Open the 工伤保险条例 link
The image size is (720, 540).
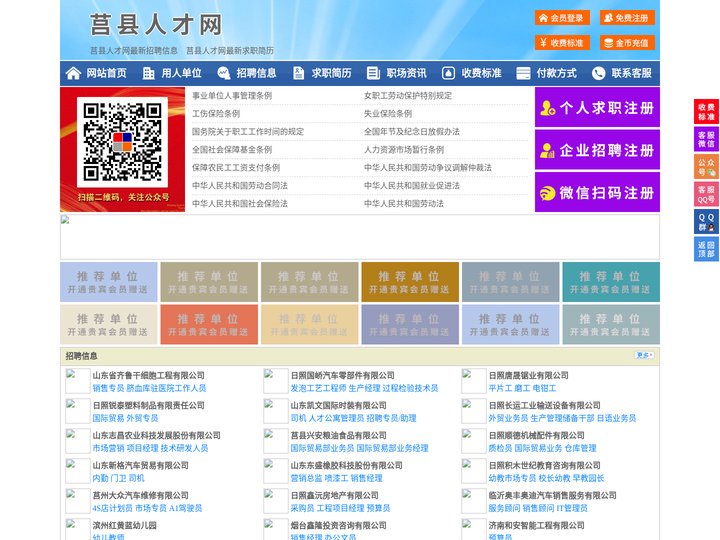click(216, 113)
